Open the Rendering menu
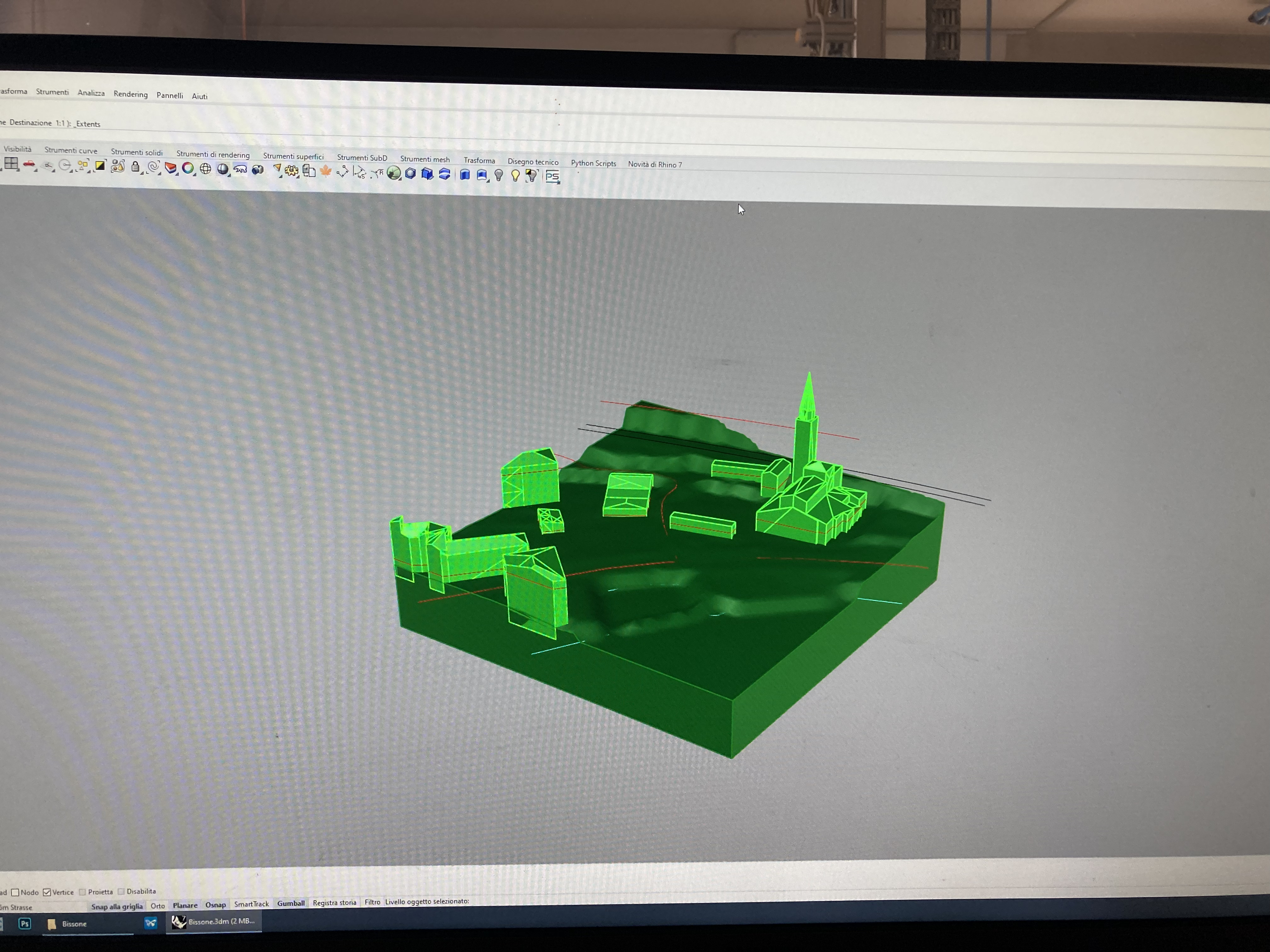This screenshot has height=952, width=1270. click(x=130, y=94)
